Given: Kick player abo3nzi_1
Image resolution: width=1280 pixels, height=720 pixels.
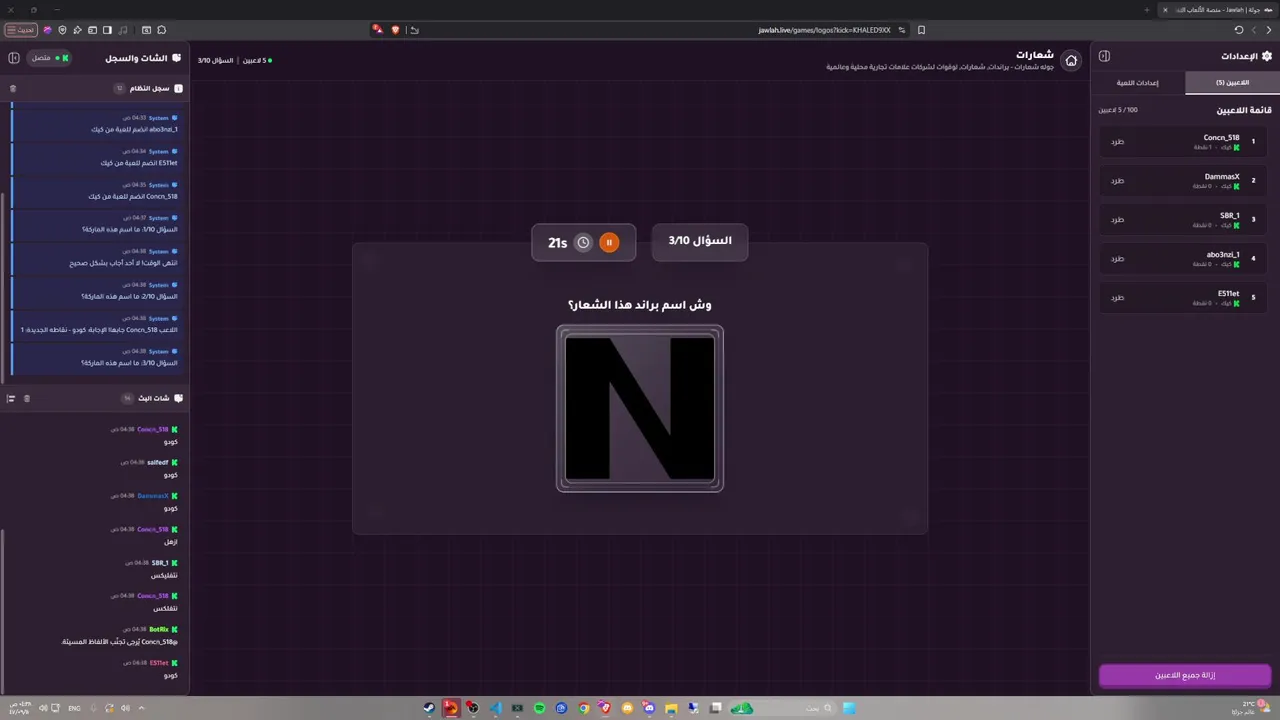Looking at the screenshot, I should tap(1117, 259).
